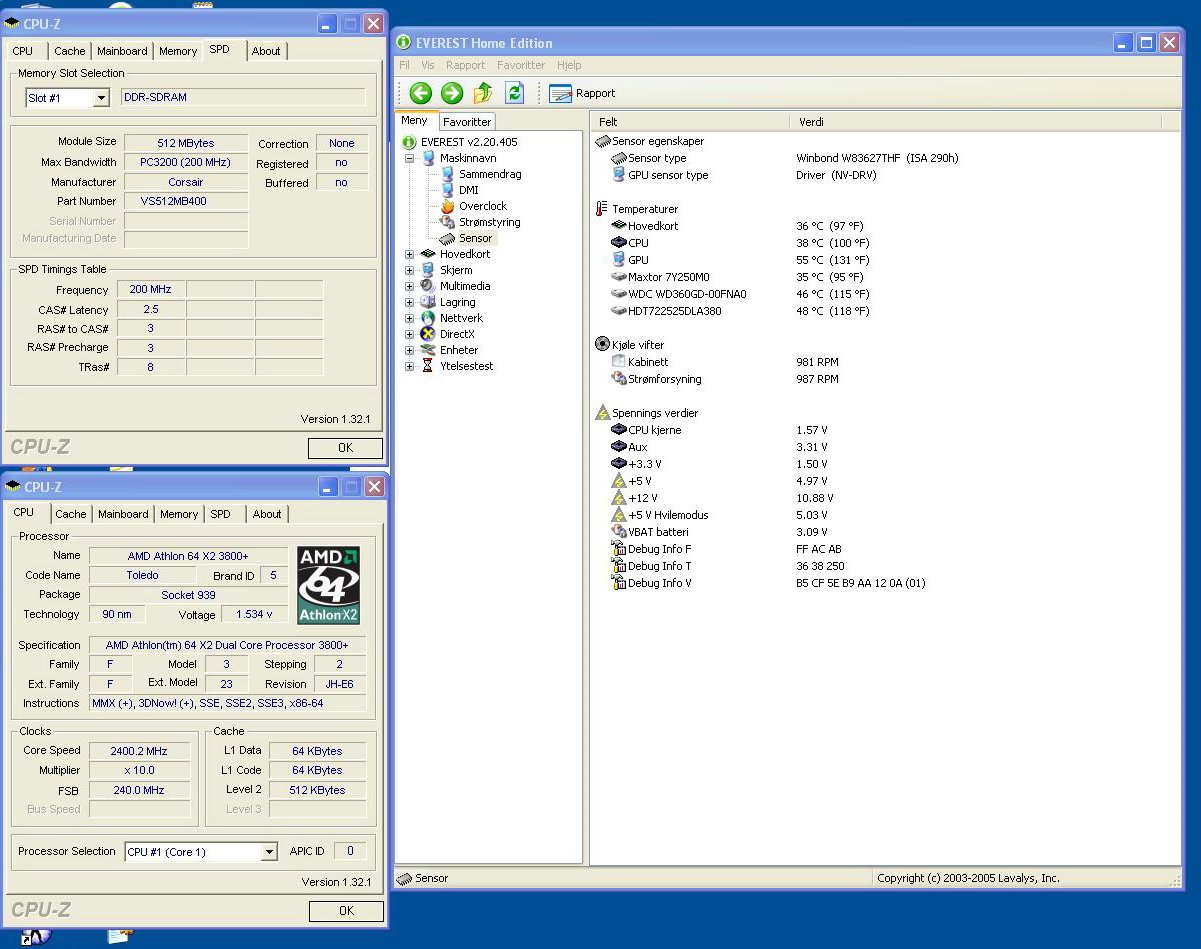Click OK in the lower CPU-Z CPU window

pyautogui.click(x=346, y=911)
